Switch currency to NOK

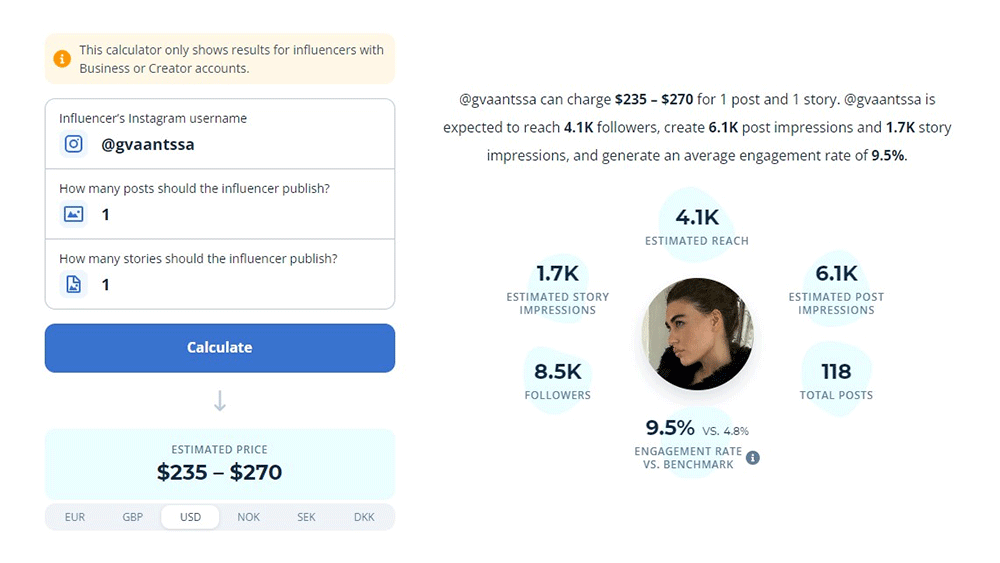coord(248,517)
